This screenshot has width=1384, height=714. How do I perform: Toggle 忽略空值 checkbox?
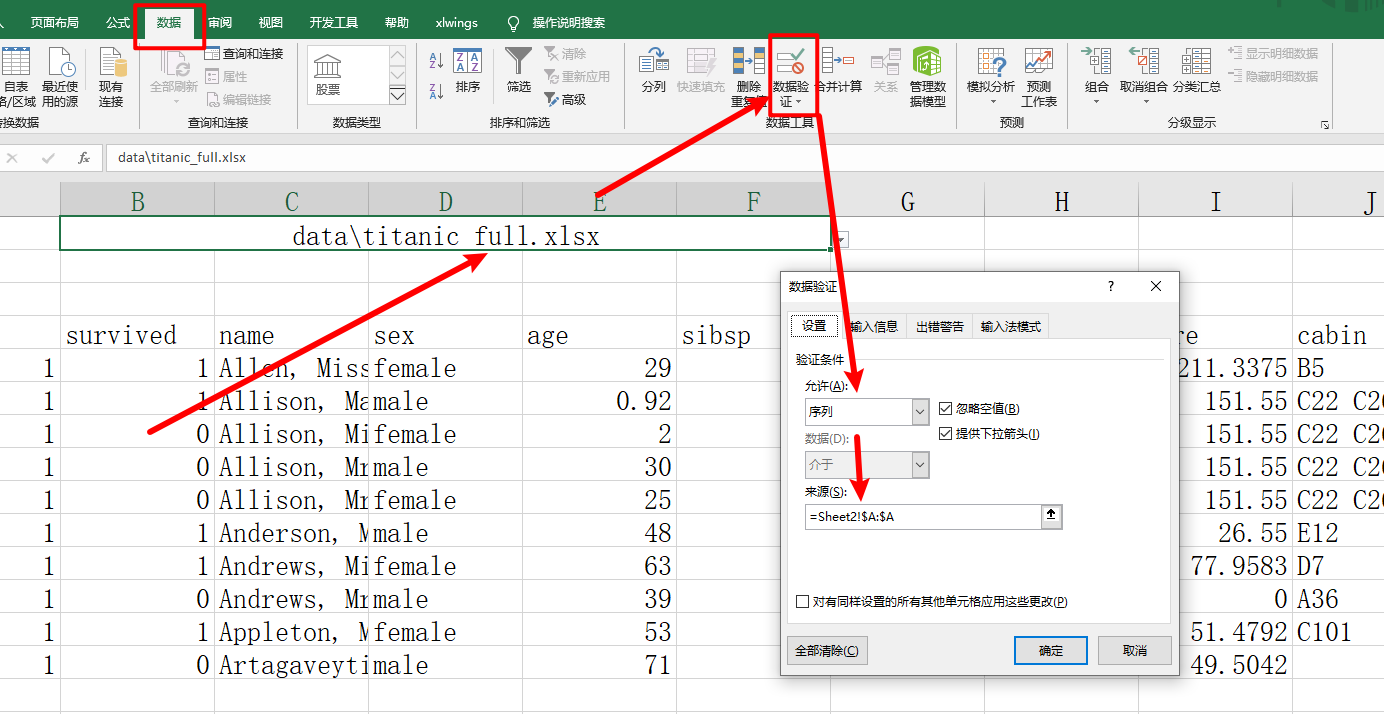click(946, 408)
